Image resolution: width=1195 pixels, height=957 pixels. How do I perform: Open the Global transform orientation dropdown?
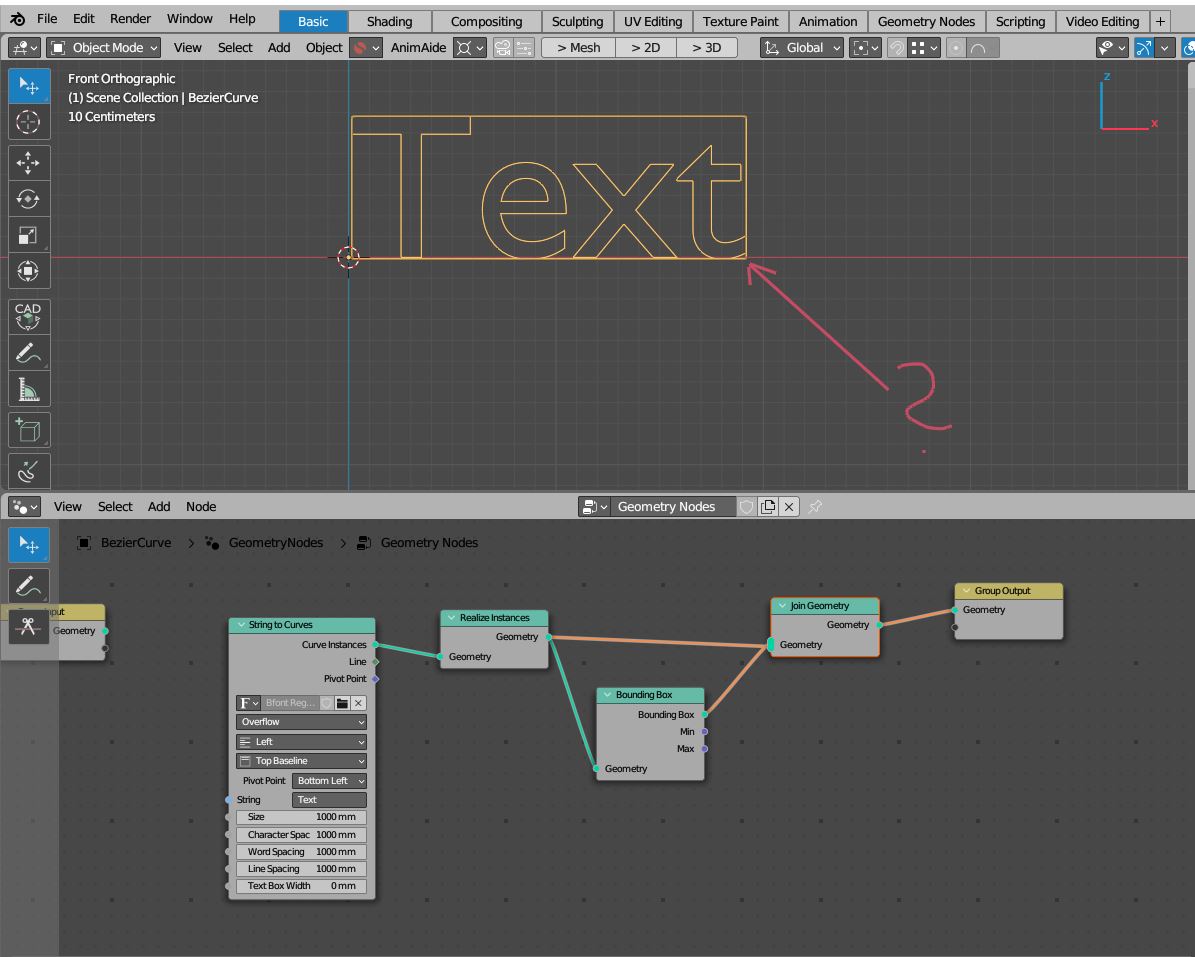pyautogui.click(x=802, y=48)
